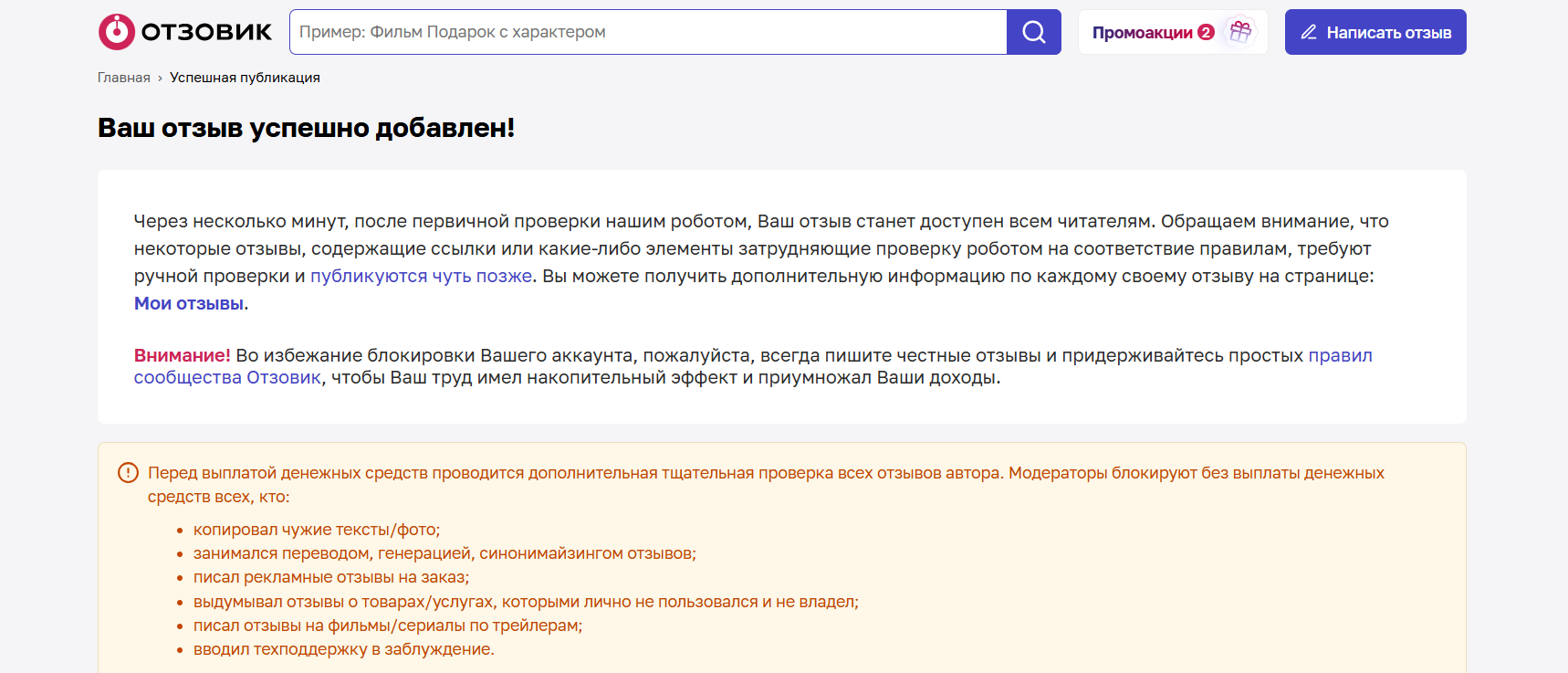Click the Написать отзыв button
The height and width of the screenshot is (673, 1568).
coord(1375,32)
